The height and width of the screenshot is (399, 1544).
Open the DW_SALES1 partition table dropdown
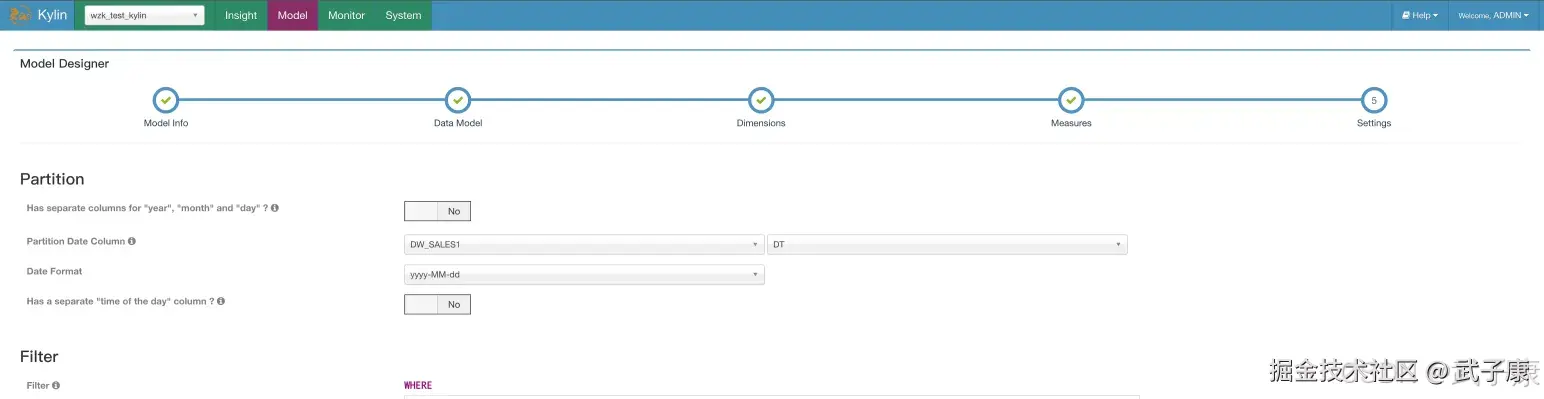tap(584, 244)
